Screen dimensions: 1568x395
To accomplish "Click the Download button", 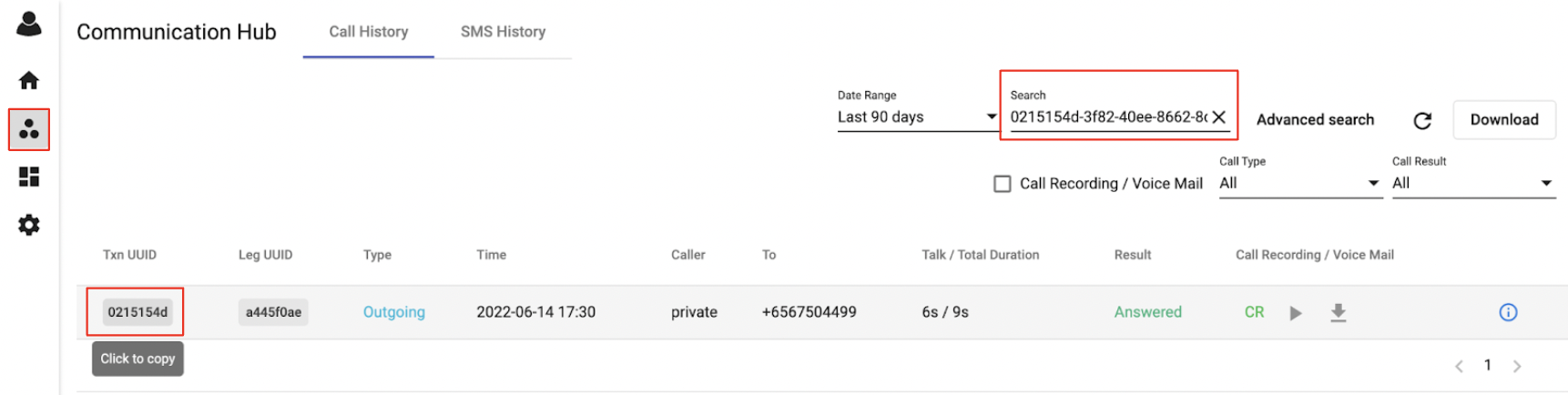I will click(1504, 120).
